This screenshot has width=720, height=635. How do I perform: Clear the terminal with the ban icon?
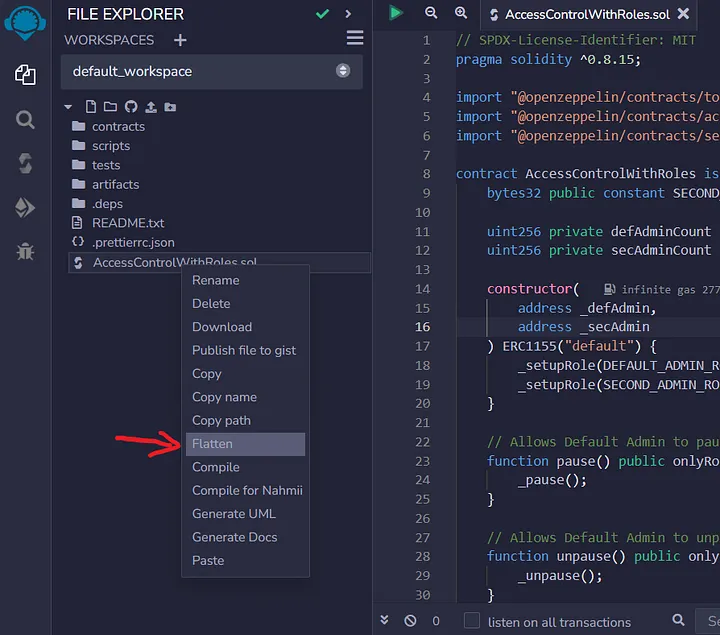[x=410, y=621]
